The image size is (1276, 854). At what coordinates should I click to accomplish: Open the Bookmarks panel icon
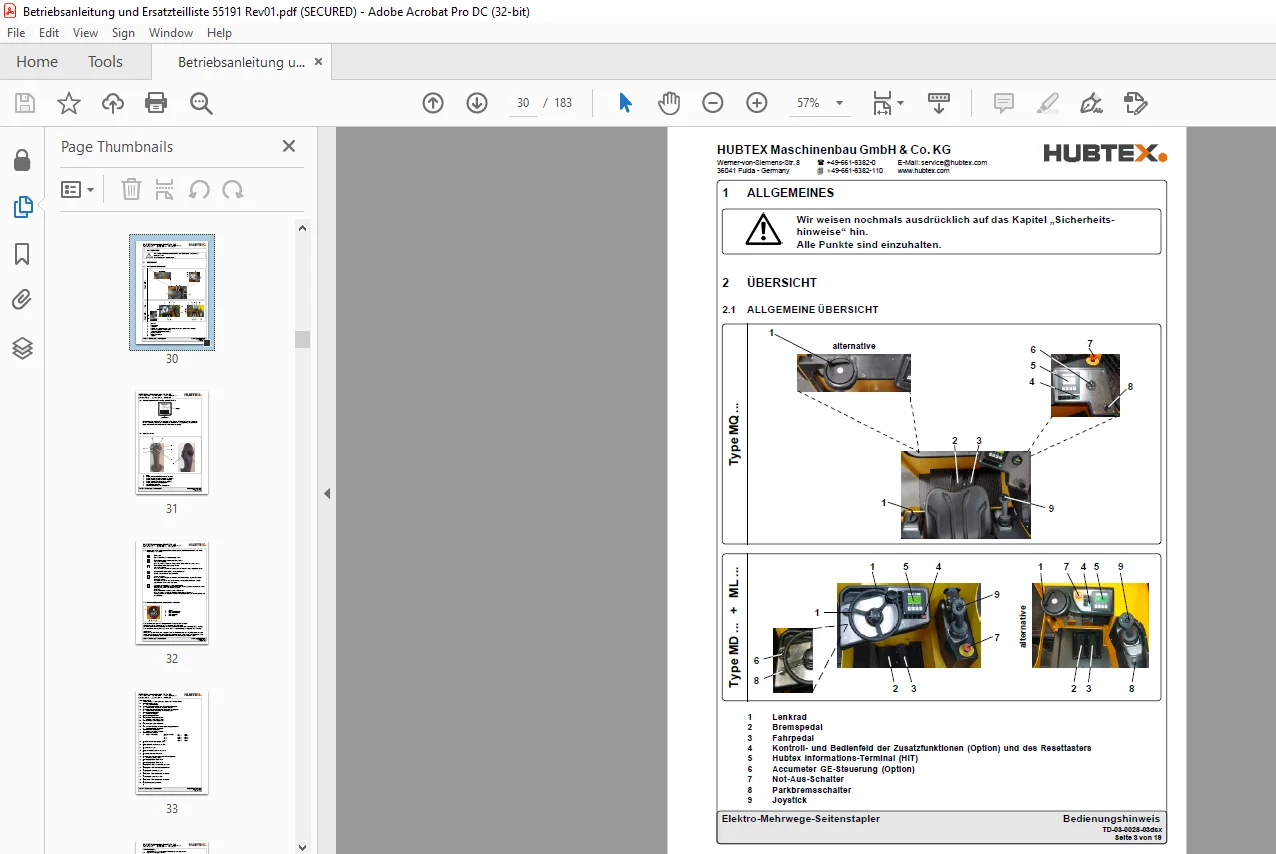click(22, 254)
